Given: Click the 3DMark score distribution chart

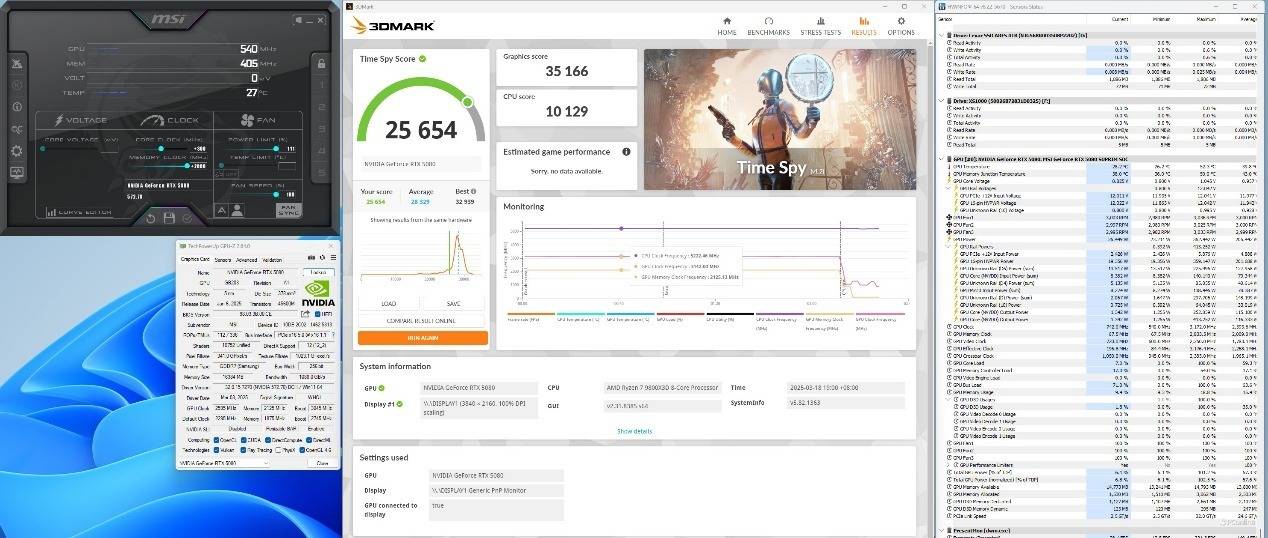Looking at the screenshot, I should point(423,254).
